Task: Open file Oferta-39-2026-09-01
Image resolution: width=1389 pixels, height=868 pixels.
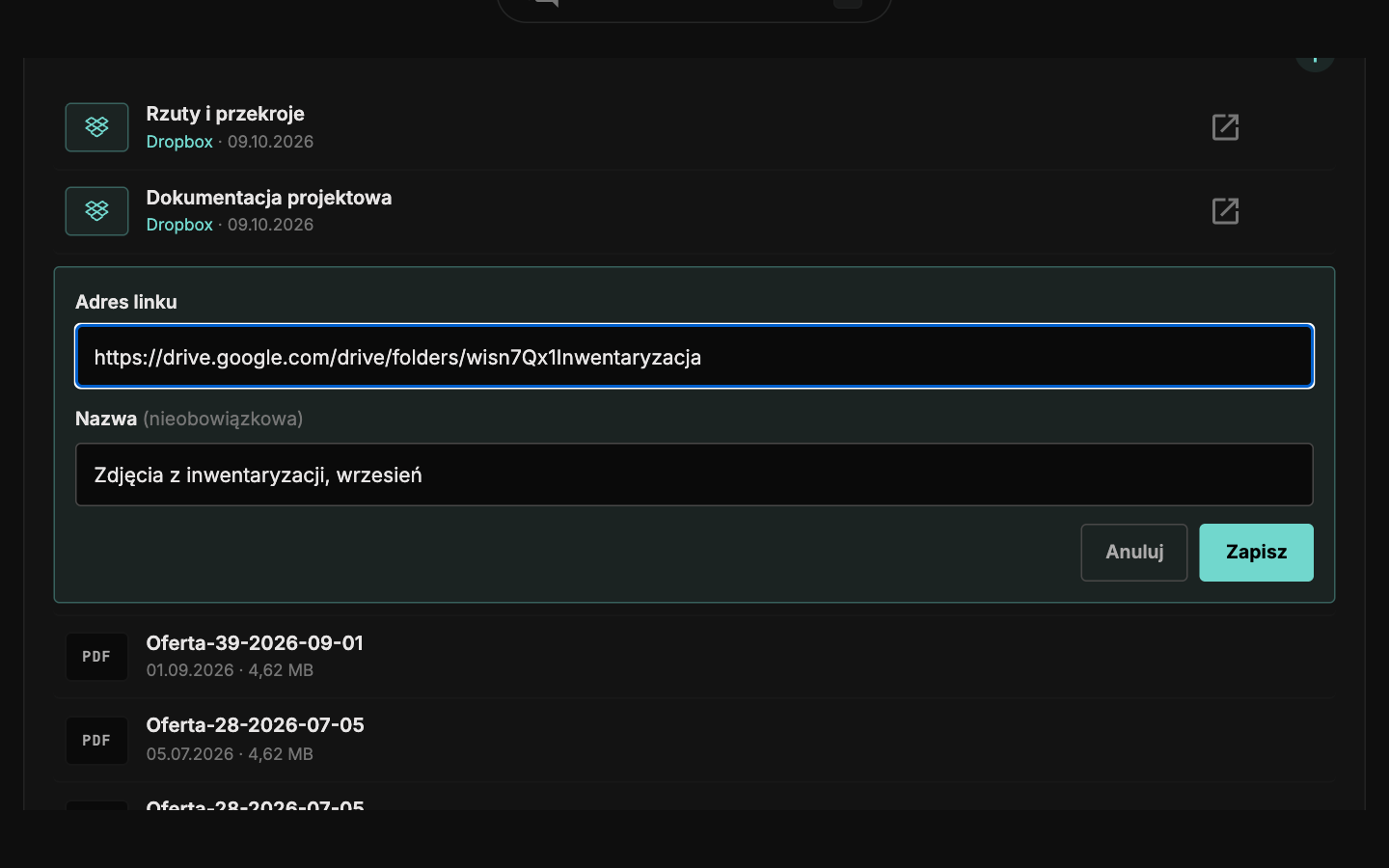Action: coord(255,643)
